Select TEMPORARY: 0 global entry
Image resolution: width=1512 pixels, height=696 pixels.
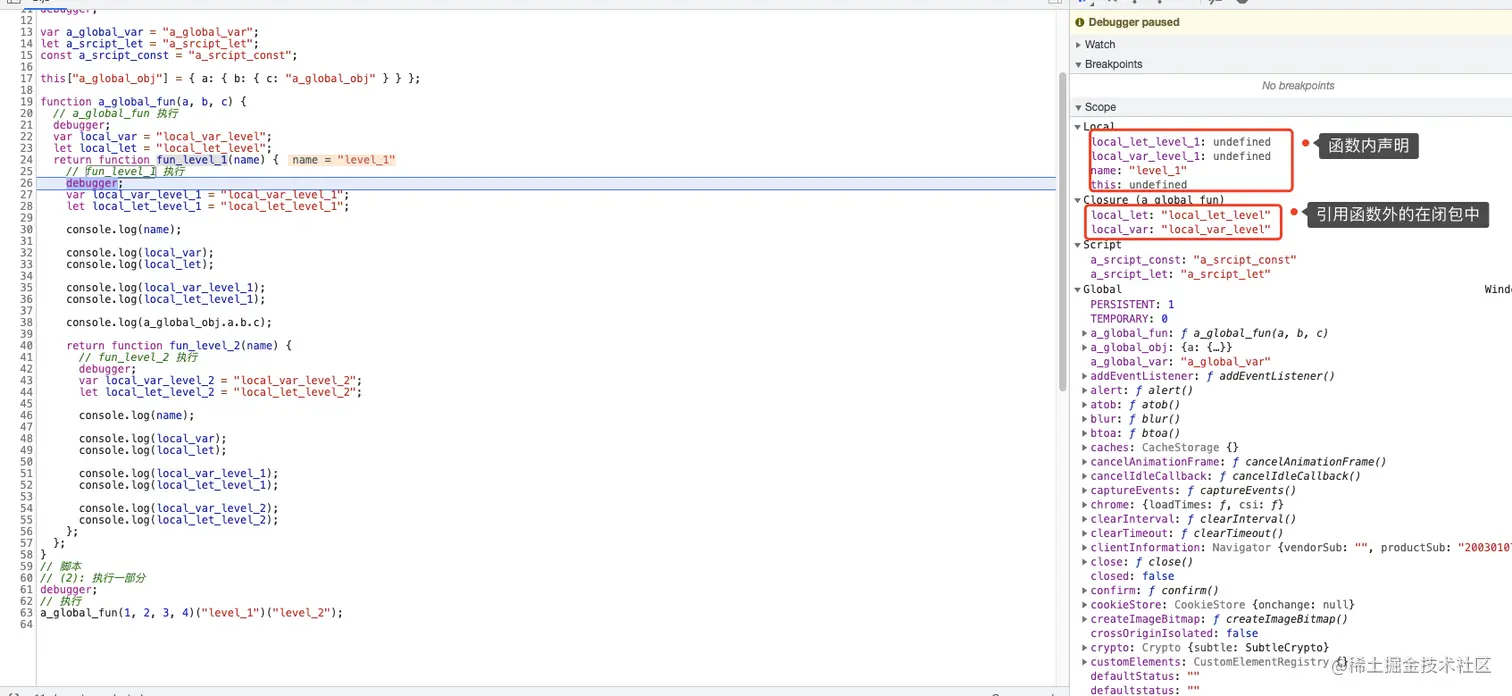(x=1129, y=319)
